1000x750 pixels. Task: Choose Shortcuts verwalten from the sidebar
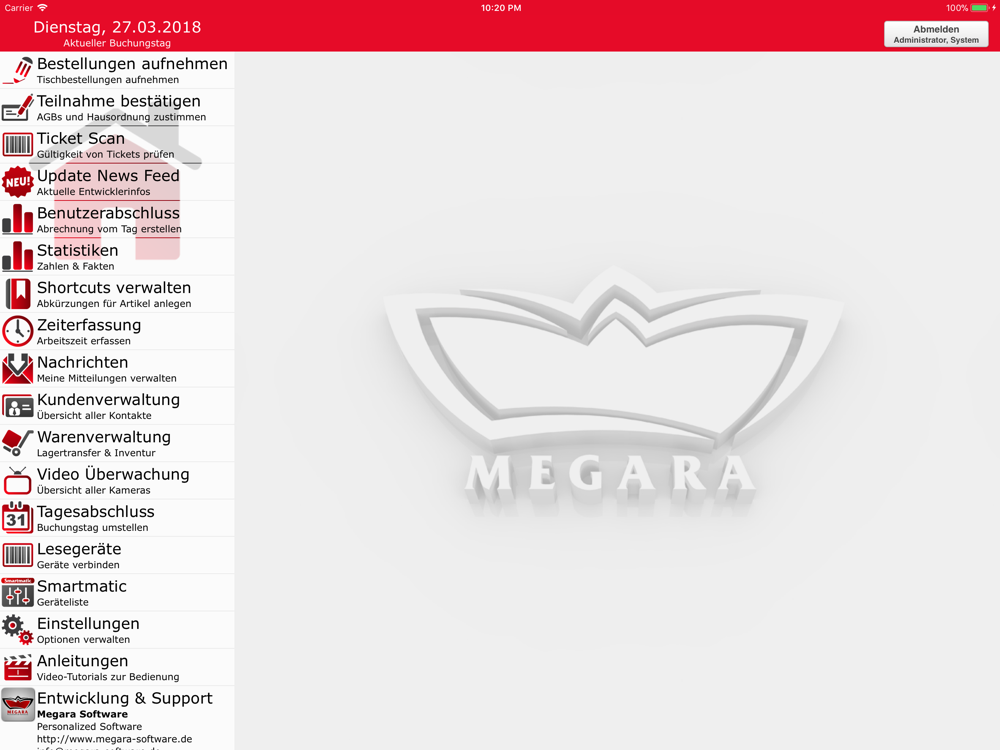click(113, 294)
